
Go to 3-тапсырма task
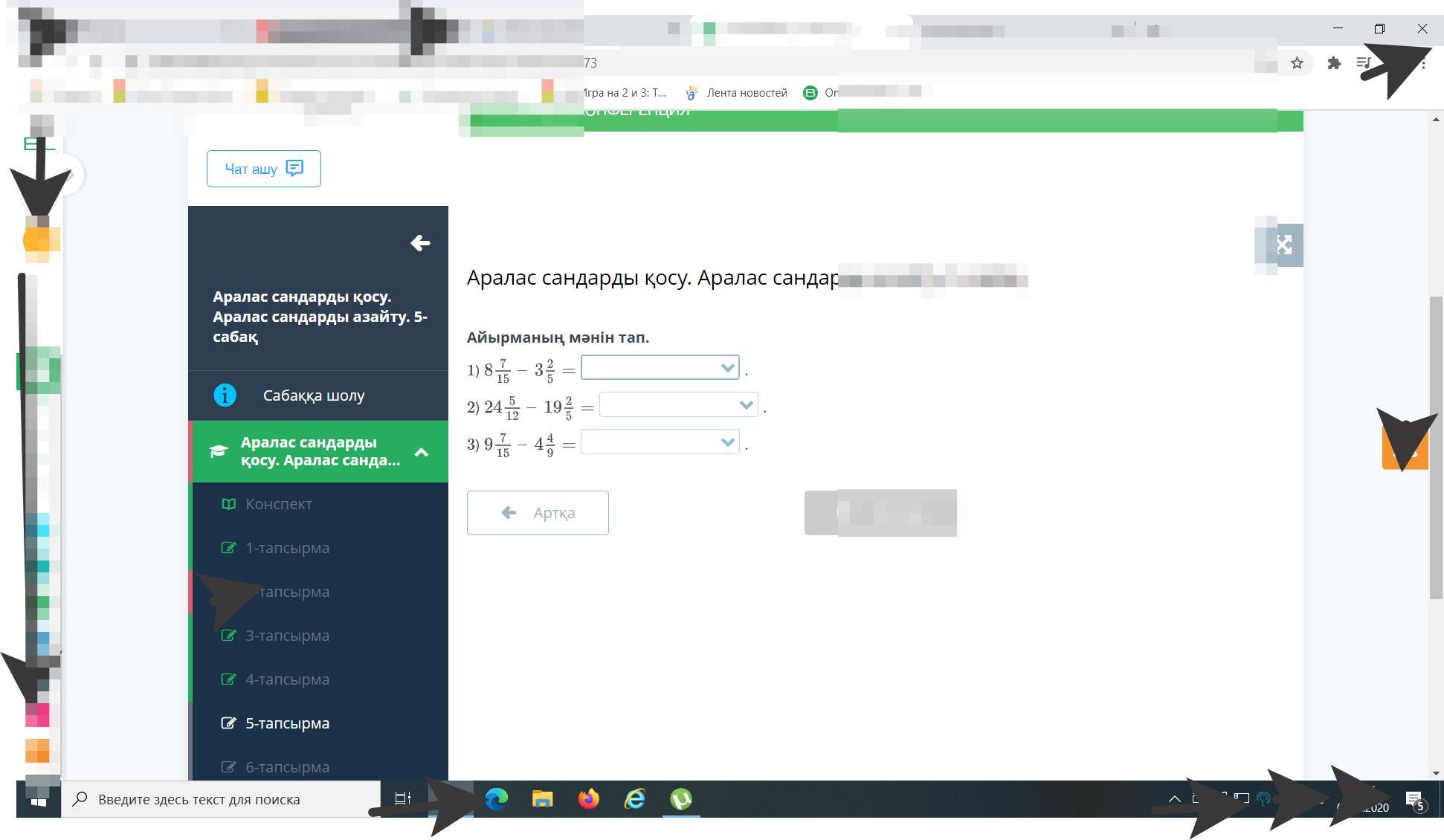click(x=287, y=636)
